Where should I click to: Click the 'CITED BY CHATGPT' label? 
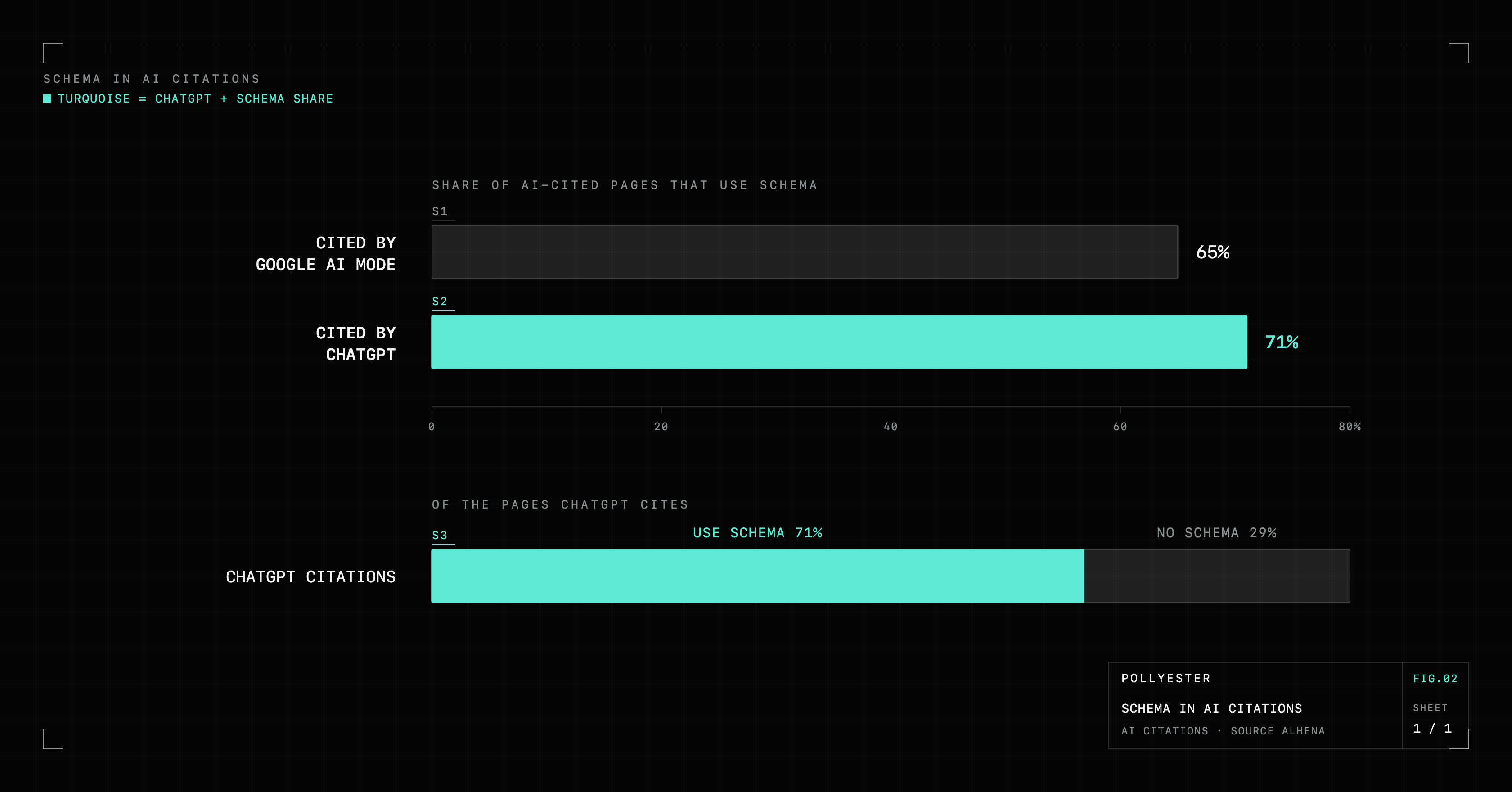pos(355,343)
